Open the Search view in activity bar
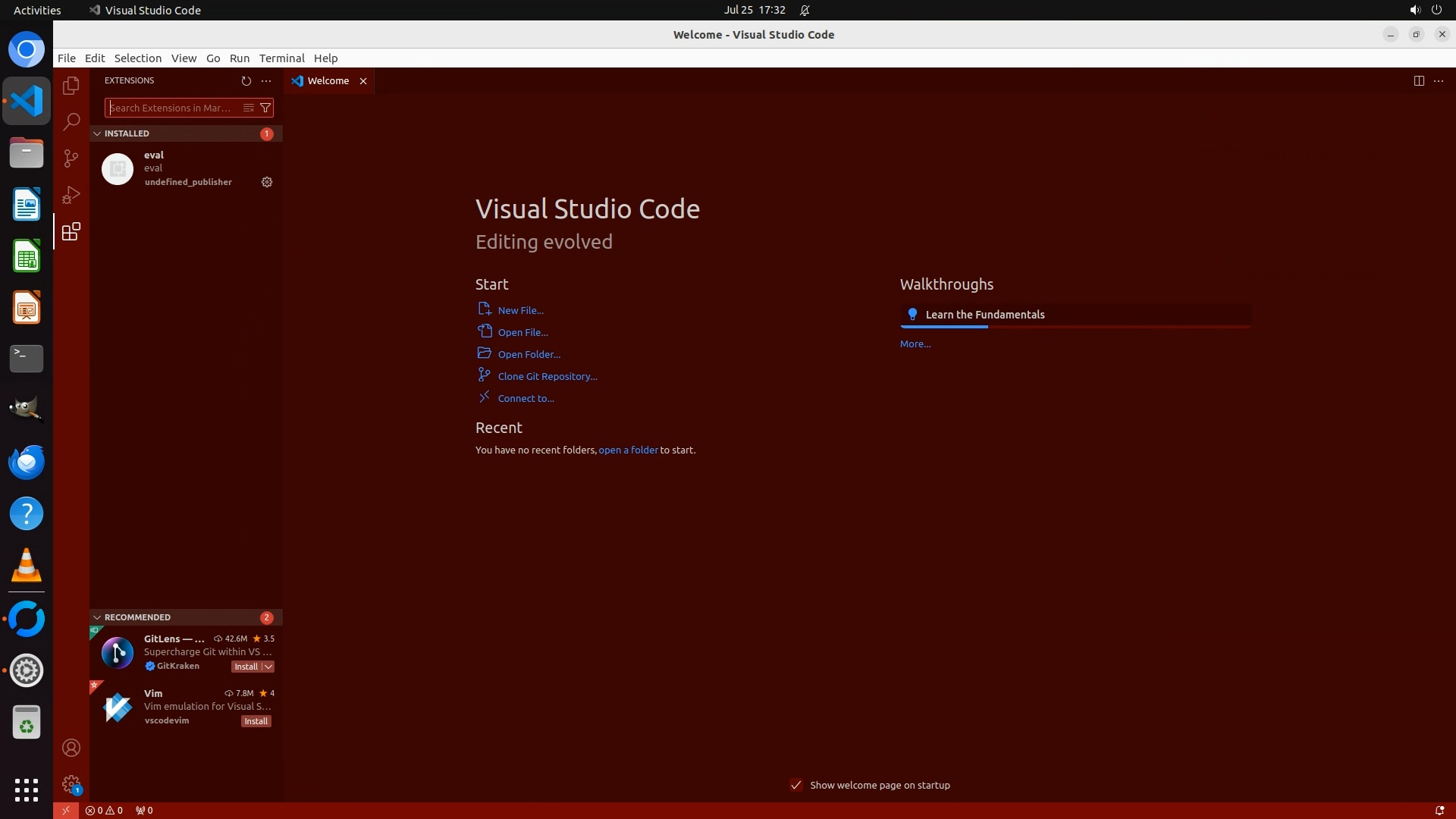 (71, 121)
